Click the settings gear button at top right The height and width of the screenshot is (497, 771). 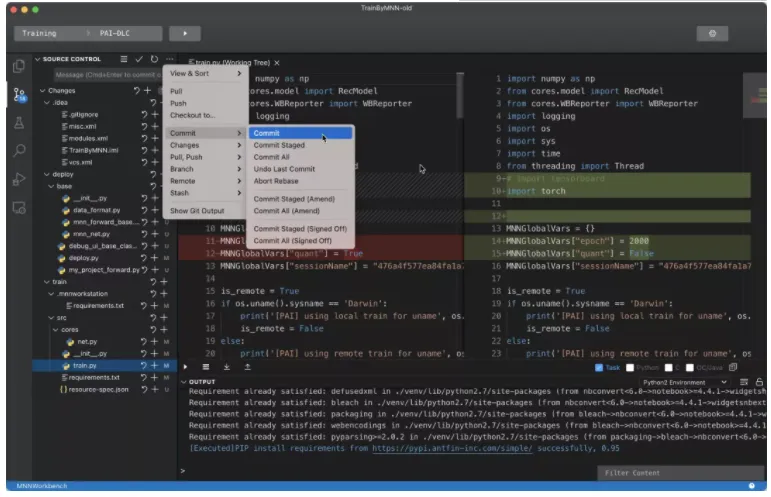coord(712,33)
